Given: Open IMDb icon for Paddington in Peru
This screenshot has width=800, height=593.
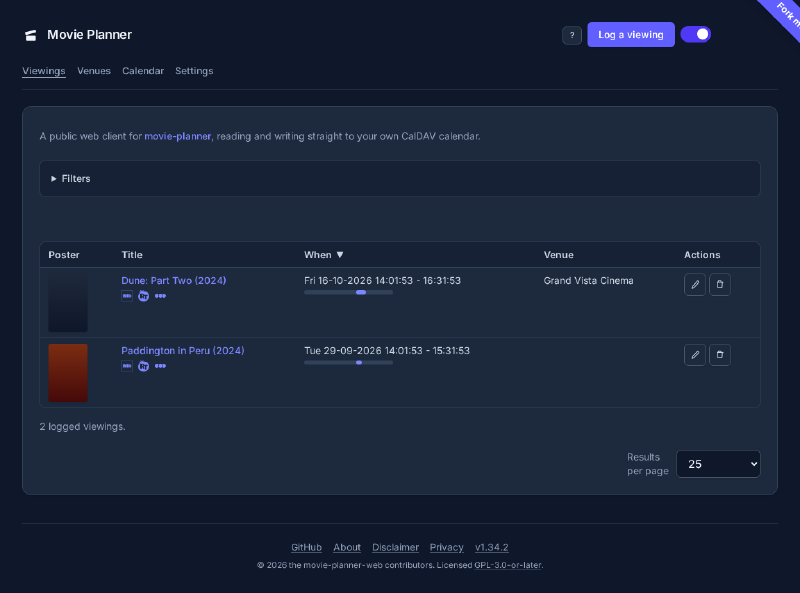Looking at the screenshot, I should click(x=127, y=366).
